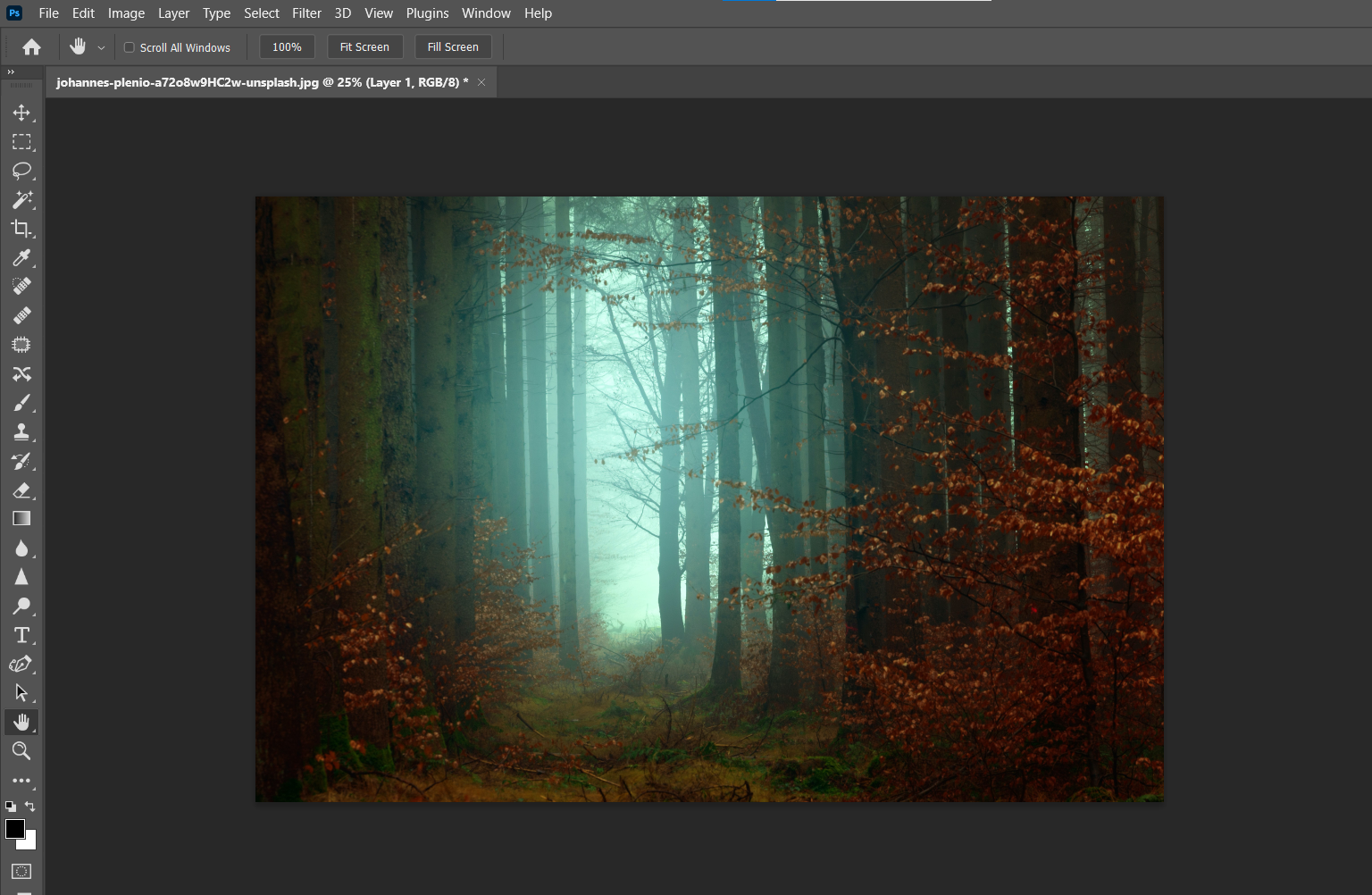Select the History Brush tool
1372x895 pixels.
click(x=21, y=461)
